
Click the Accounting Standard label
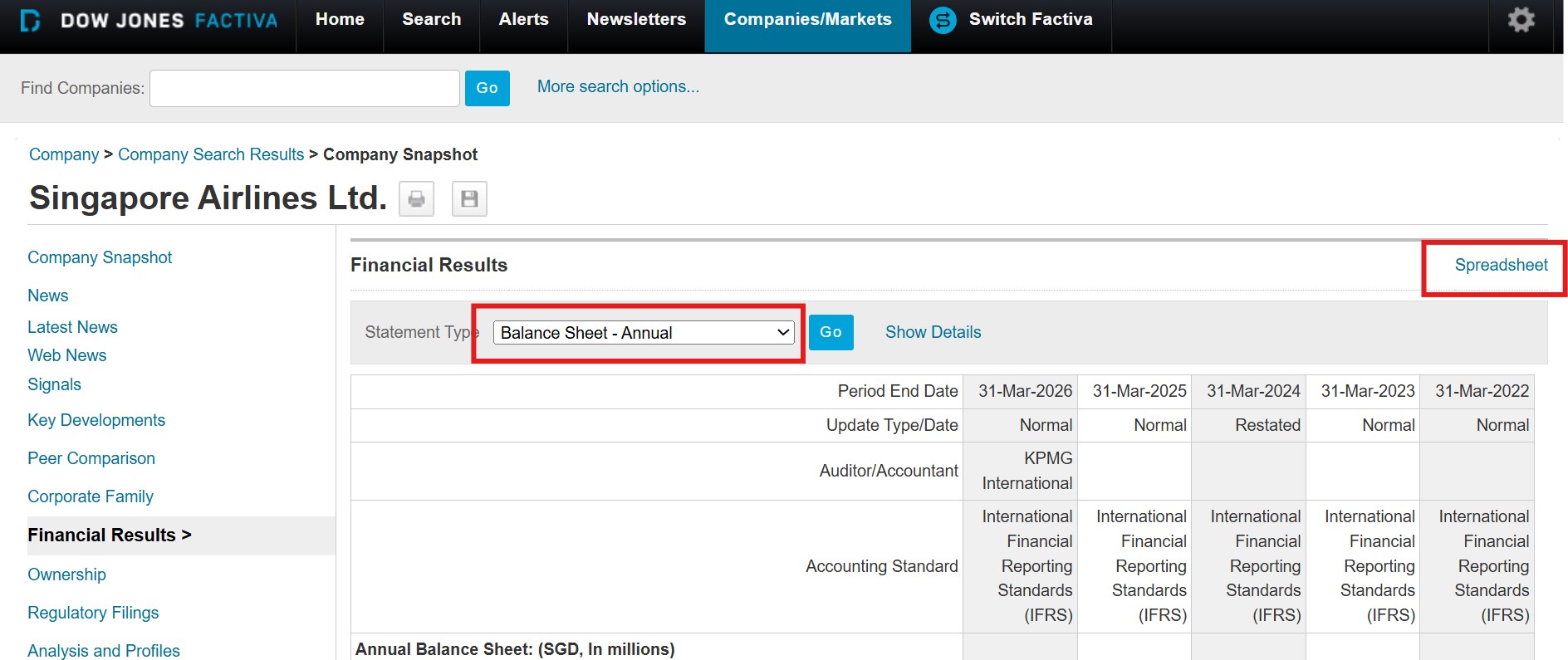882,566
